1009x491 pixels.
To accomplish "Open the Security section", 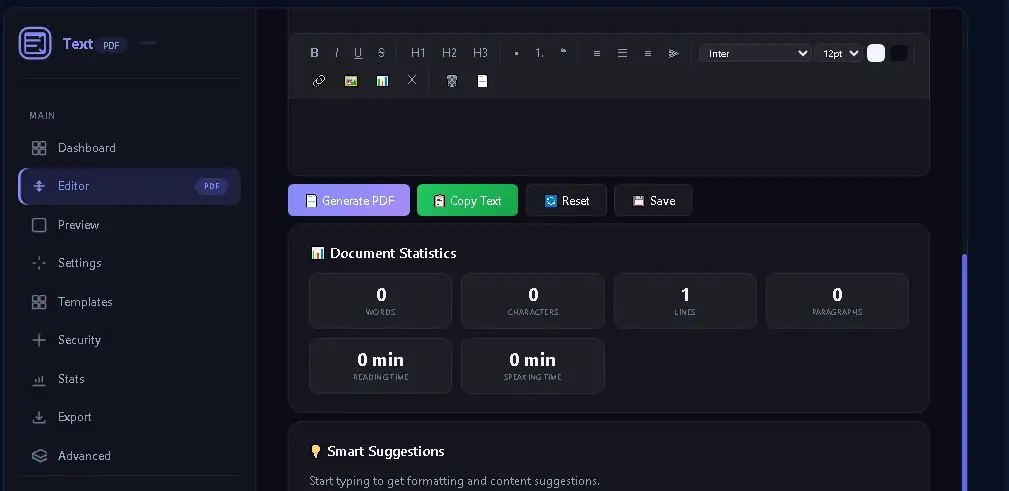I will tap(129, 340).
